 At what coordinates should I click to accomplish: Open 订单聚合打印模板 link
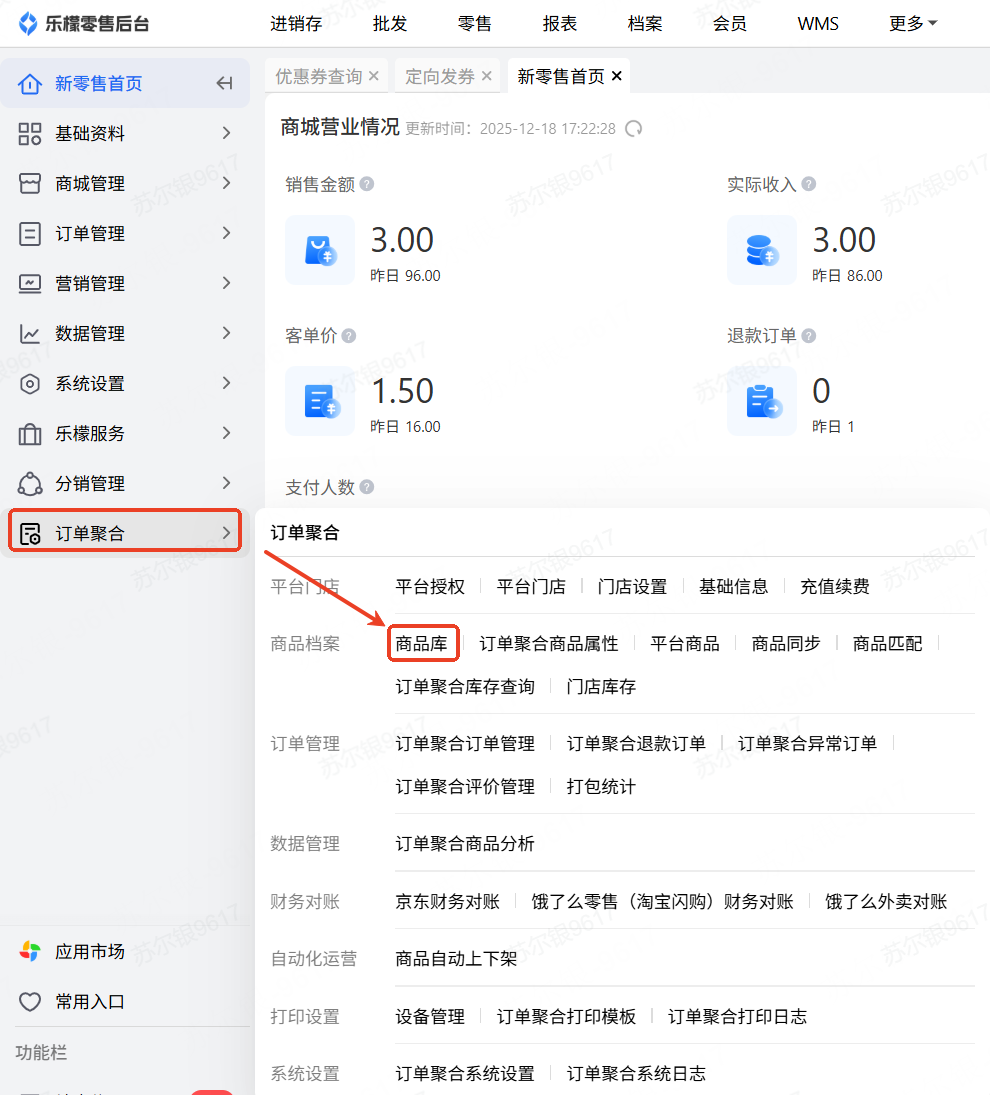[566, 1016]
